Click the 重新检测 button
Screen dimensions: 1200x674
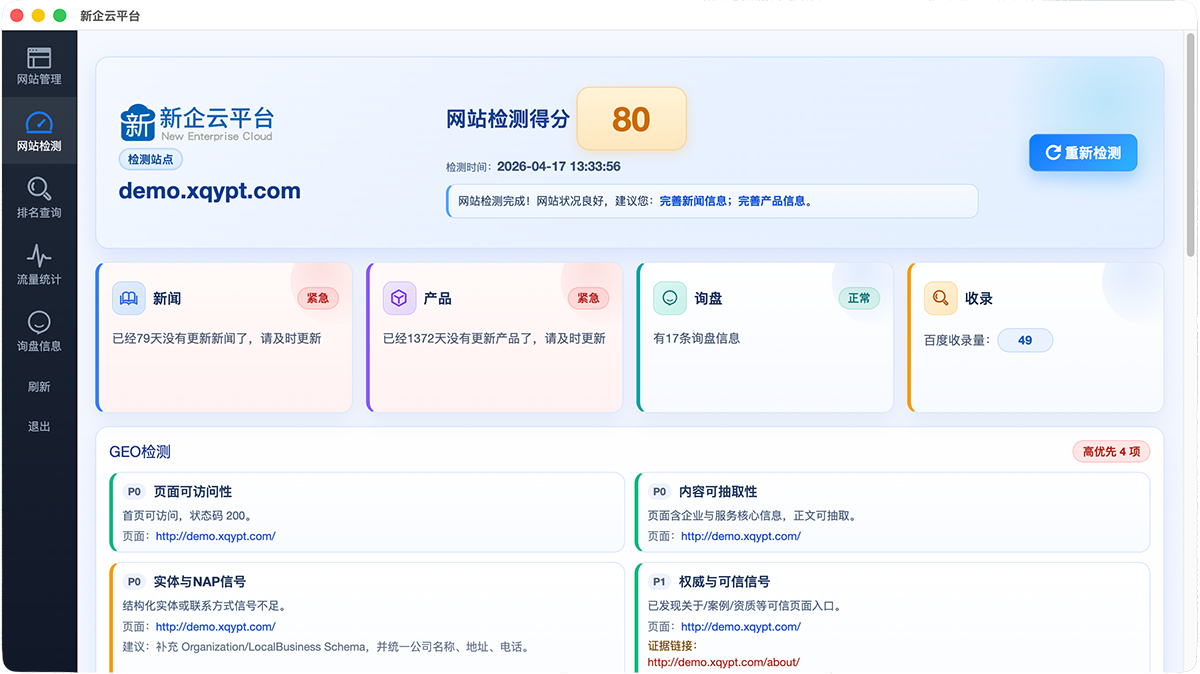(1083, 153)
